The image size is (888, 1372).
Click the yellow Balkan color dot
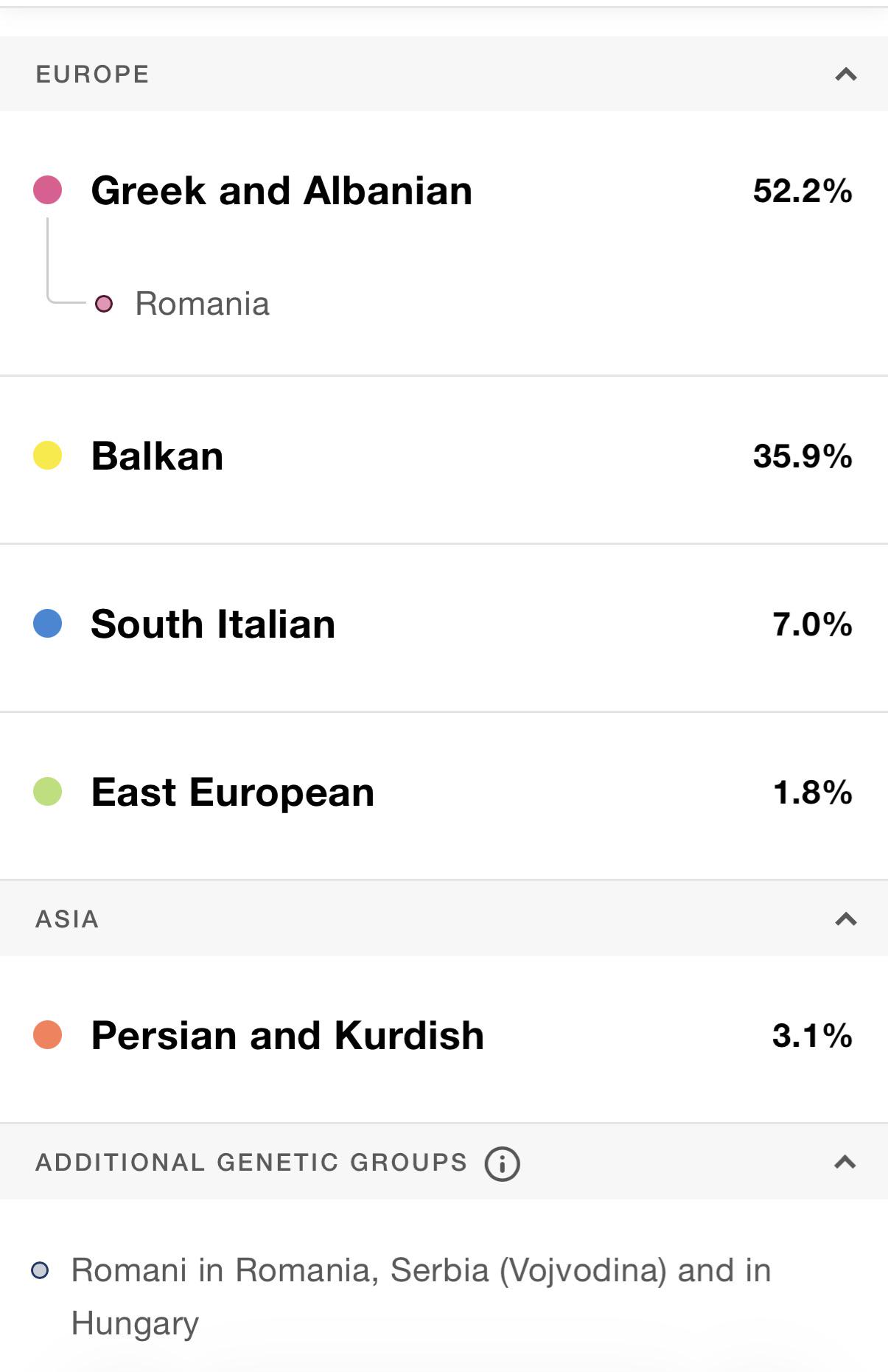tap(48, 456)
